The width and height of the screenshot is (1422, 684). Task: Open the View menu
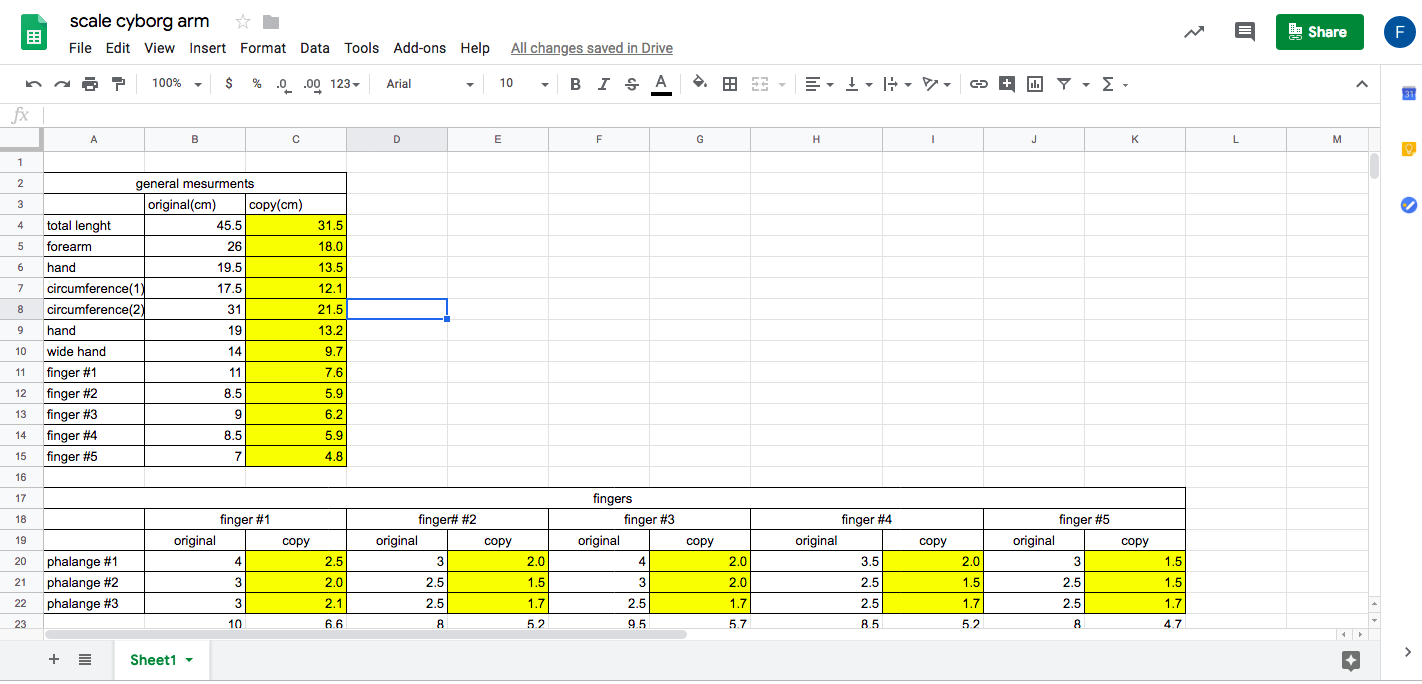[x=159, y=48]
